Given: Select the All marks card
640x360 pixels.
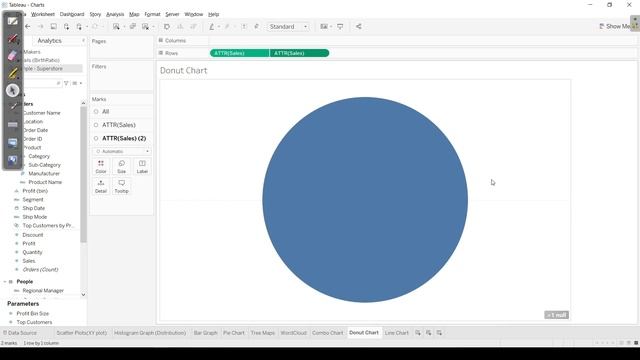Looking at the screenshot, I should (x=122, y=111).
